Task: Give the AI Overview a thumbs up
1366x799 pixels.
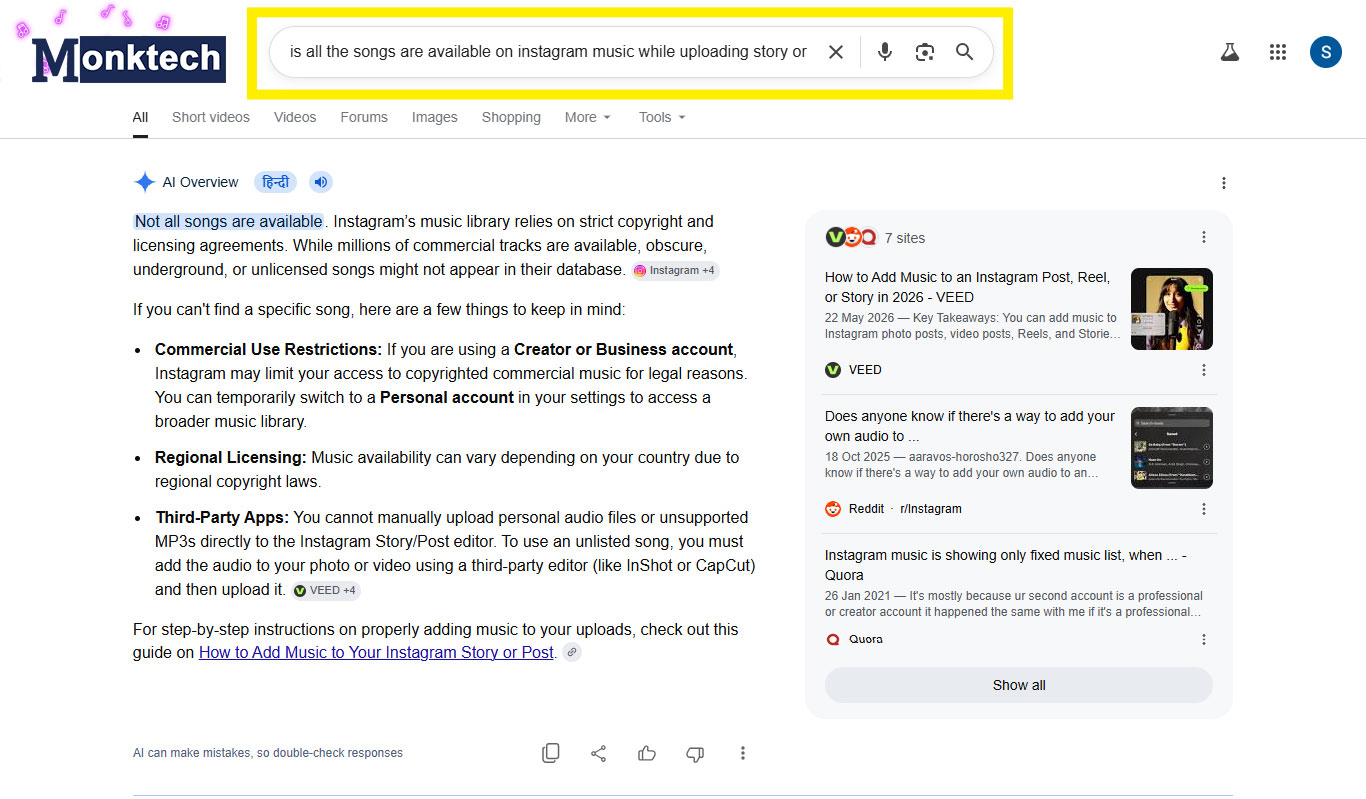Action: tap(647, 753)
